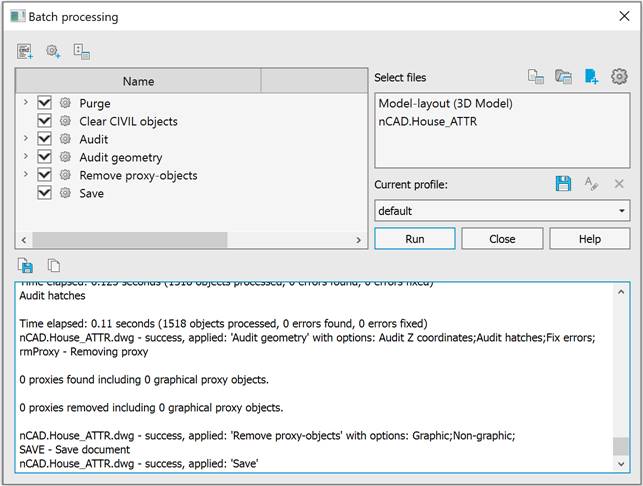Toggle the Audit geometry checkbox

tap(44, 157)
